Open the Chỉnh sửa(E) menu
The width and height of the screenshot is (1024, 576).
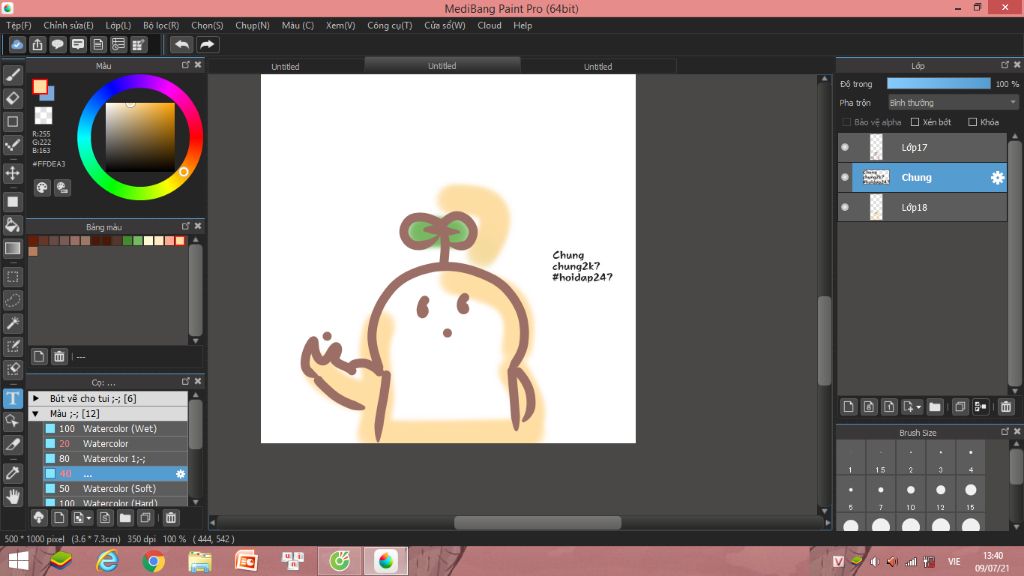tap(69, 25)
